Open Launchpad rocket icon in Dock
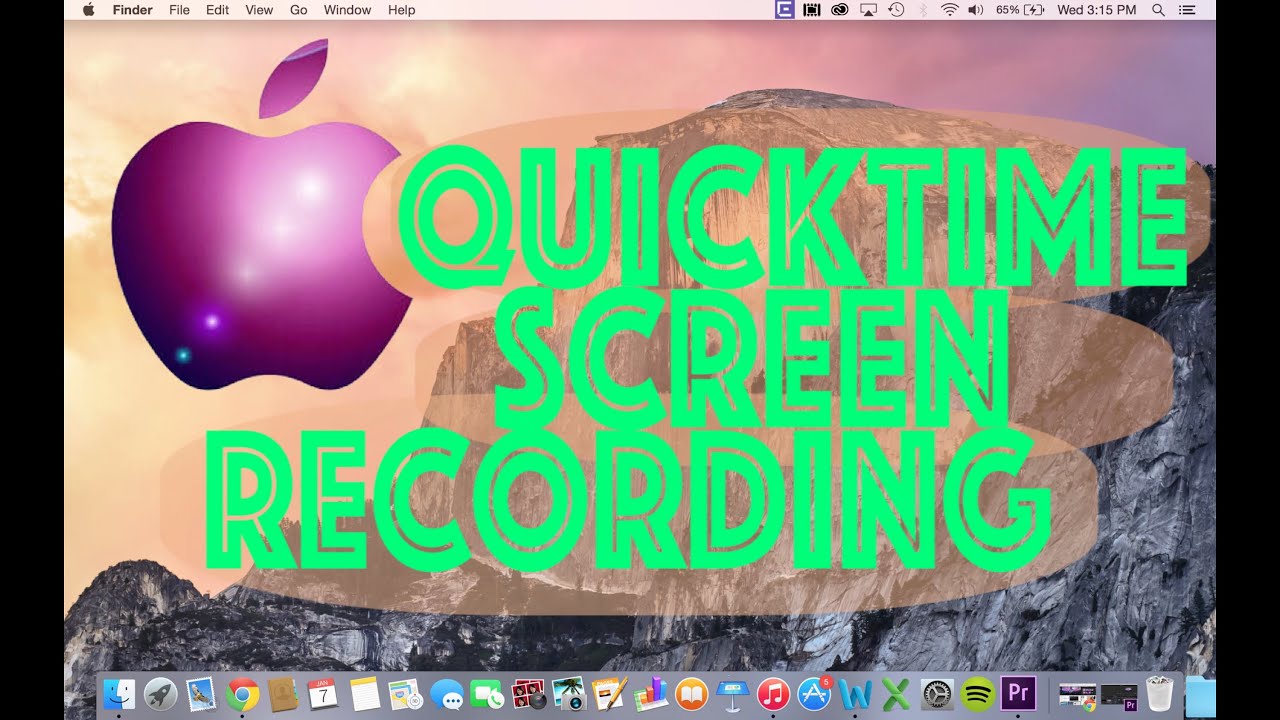 [160, 693]
